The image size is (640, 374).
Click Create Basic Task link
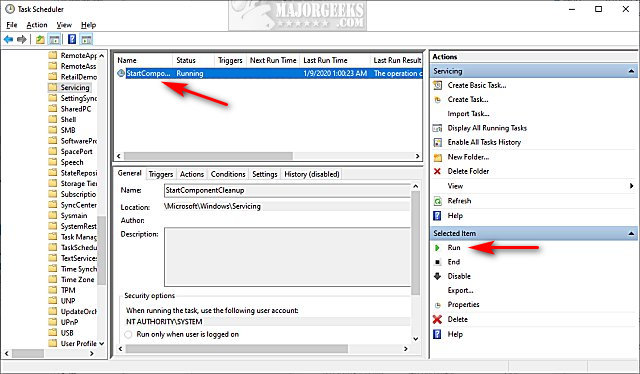coord(477,85)
